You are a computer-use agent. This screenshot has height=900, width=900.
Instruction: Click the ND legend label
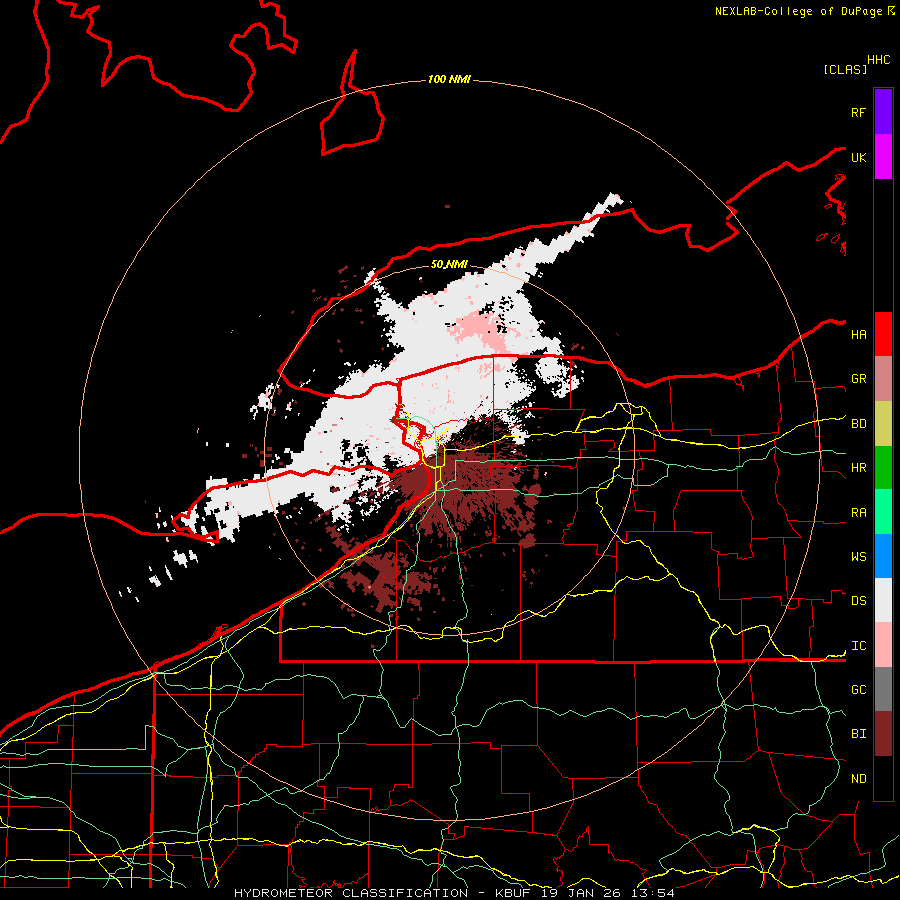[858, 779]
